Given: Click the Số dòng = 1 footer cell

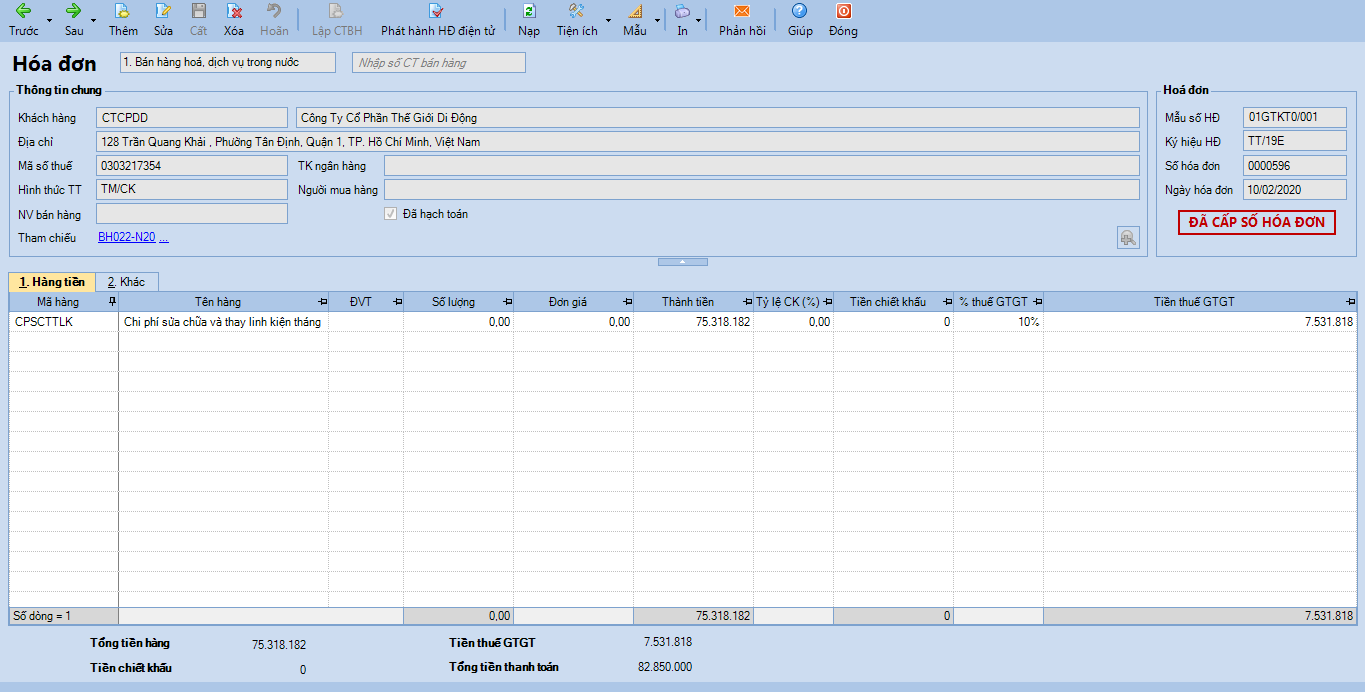Looking at the screenshot, I should (64, 616).
